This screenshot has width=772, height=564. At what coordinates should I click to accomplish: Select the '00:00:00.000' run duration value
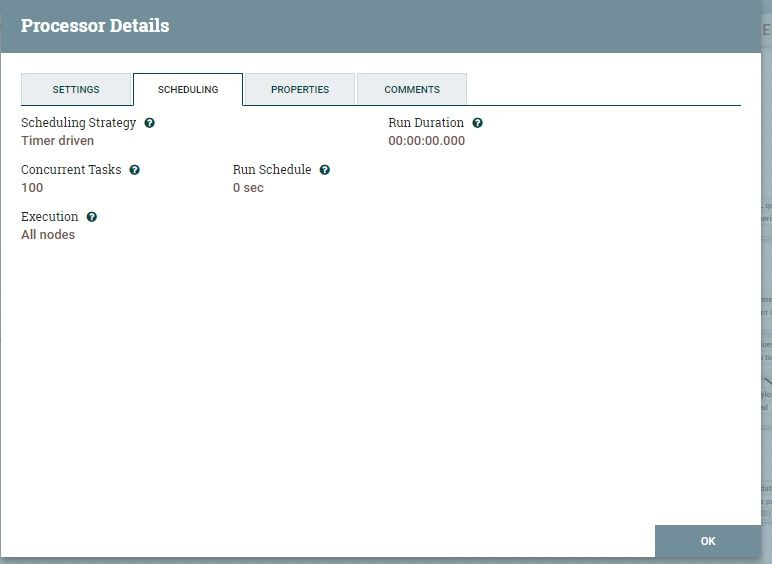click(x=426, y=141)
